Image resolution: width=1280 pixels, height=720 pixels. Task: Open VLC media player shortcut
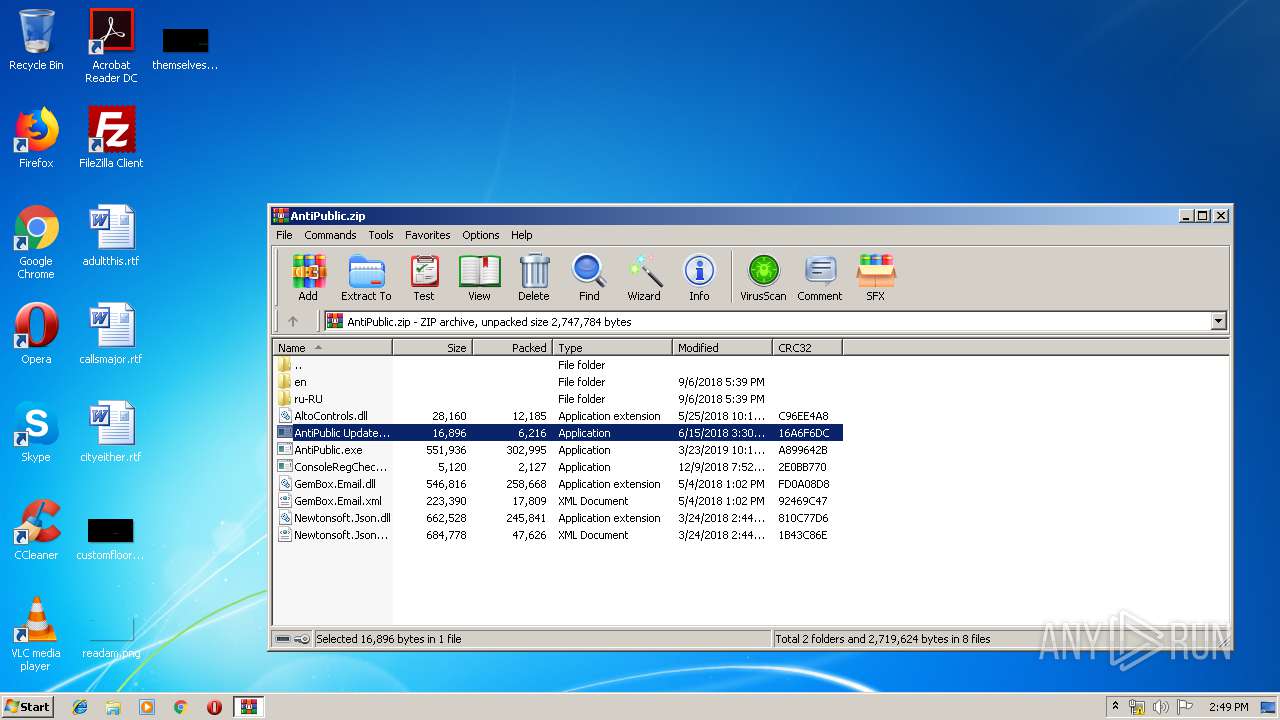click(x=36, y=634)
